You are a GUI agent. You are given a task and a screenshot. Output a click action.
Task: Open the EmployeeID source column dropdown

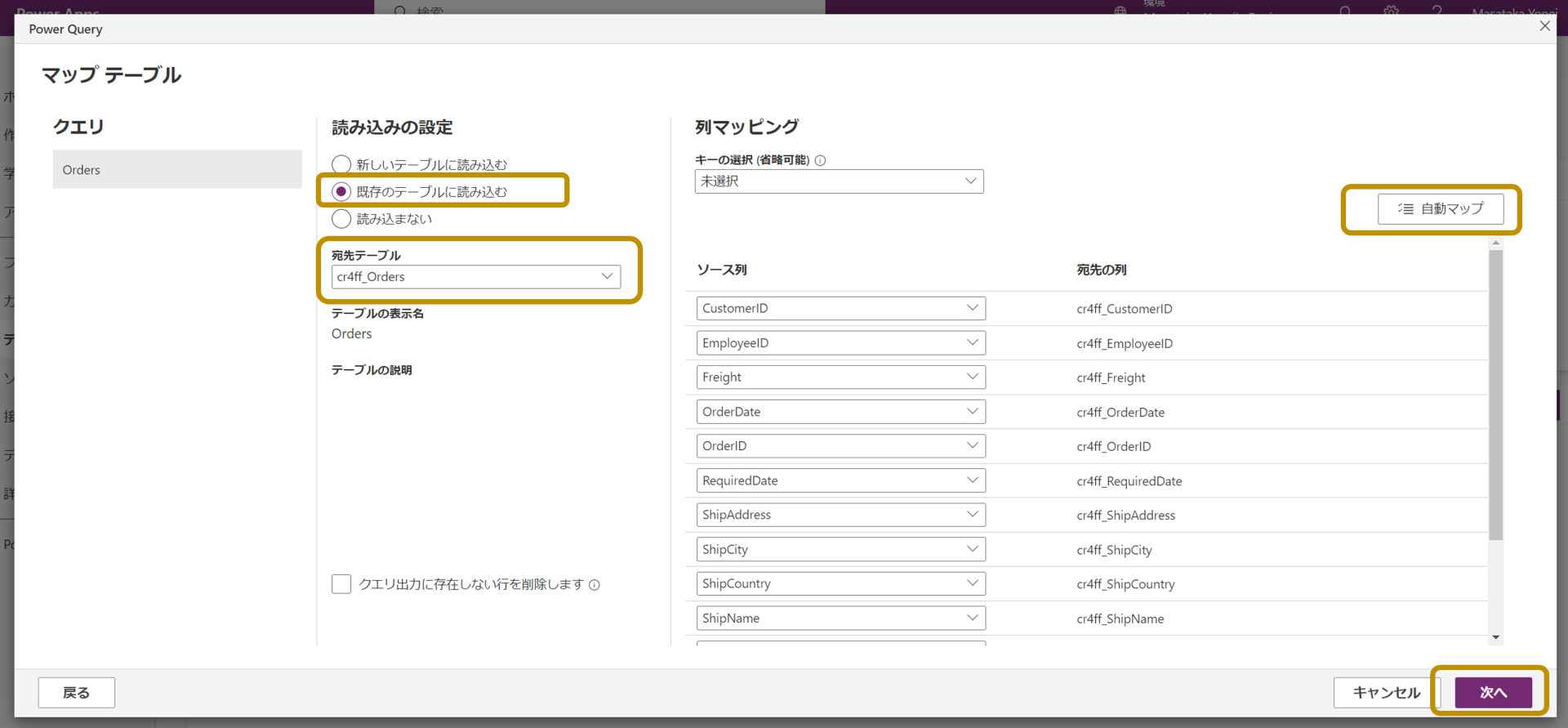(841, 342)
